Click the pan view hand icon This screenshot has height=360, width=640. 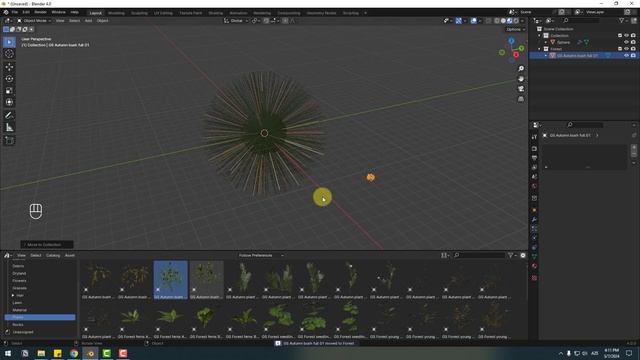point(521,79)
